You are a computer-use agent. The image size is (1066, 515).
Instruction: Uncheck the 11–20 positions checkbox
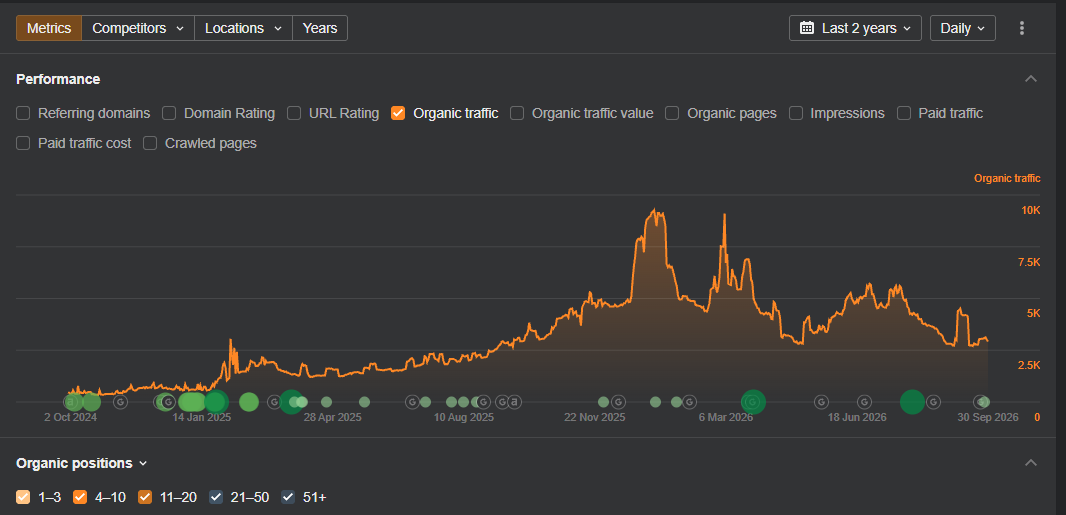pos(145,497)
